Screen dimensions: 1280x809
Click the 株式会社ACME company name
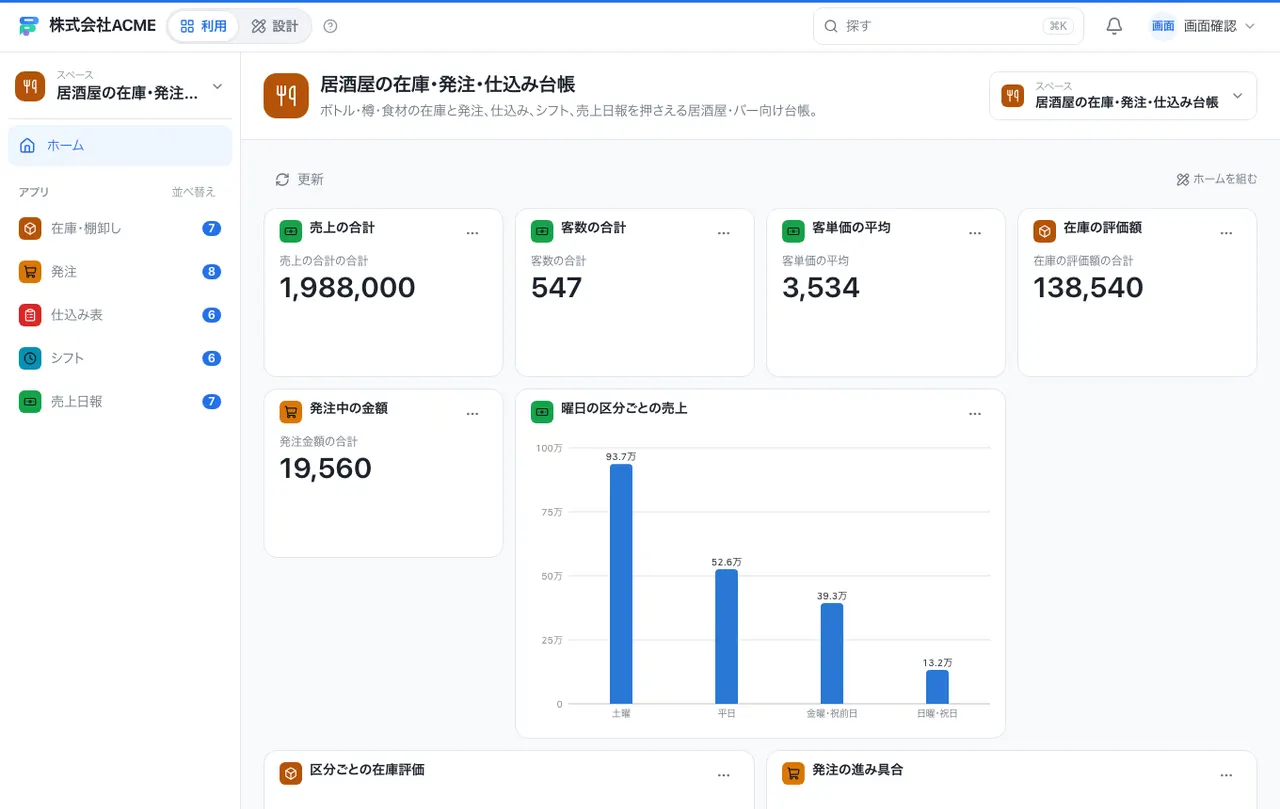103,26
